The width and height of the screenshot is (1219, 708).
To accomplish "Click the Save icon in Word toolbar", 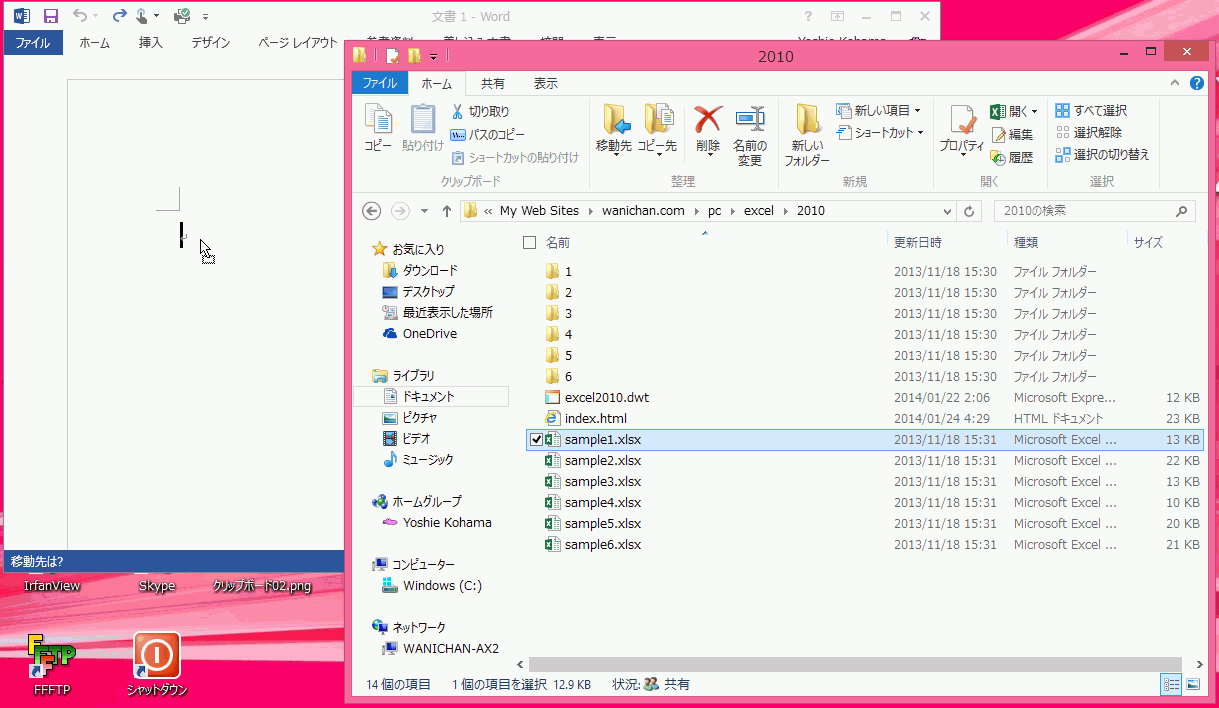I will (50, 16).
